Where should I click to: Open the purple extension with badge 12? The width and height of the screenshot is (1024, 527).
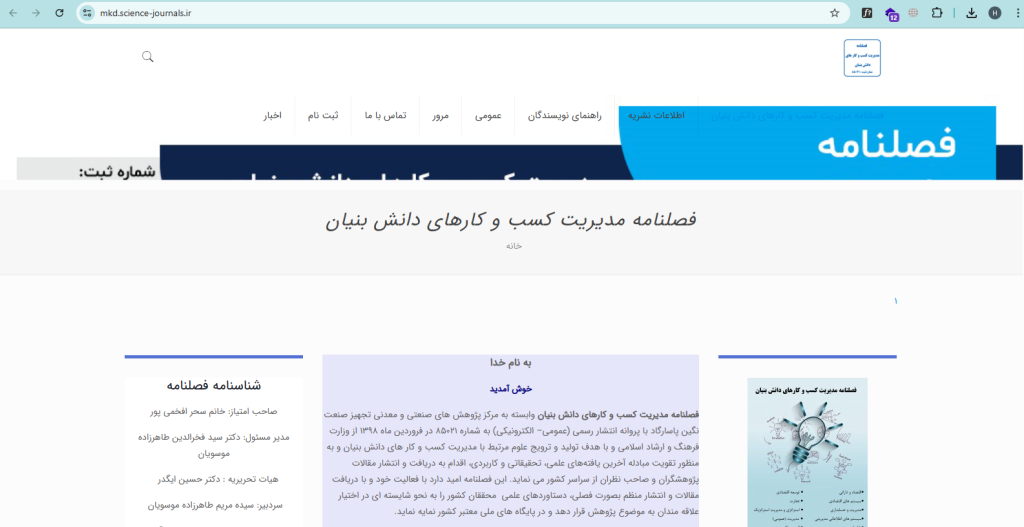click(891, 13)
